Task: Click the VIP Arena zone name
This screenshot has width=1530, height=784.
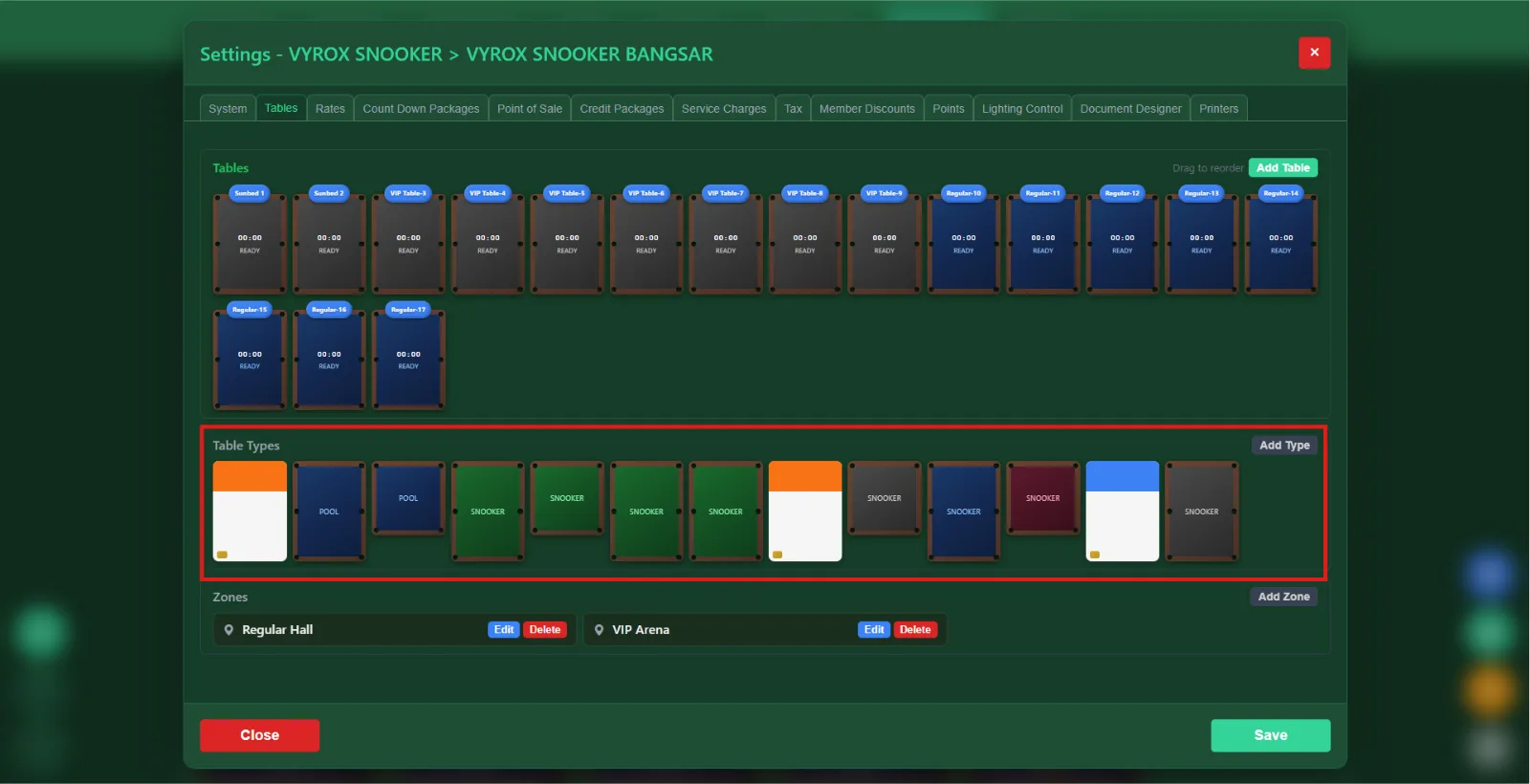Action: tap(641, 630)
